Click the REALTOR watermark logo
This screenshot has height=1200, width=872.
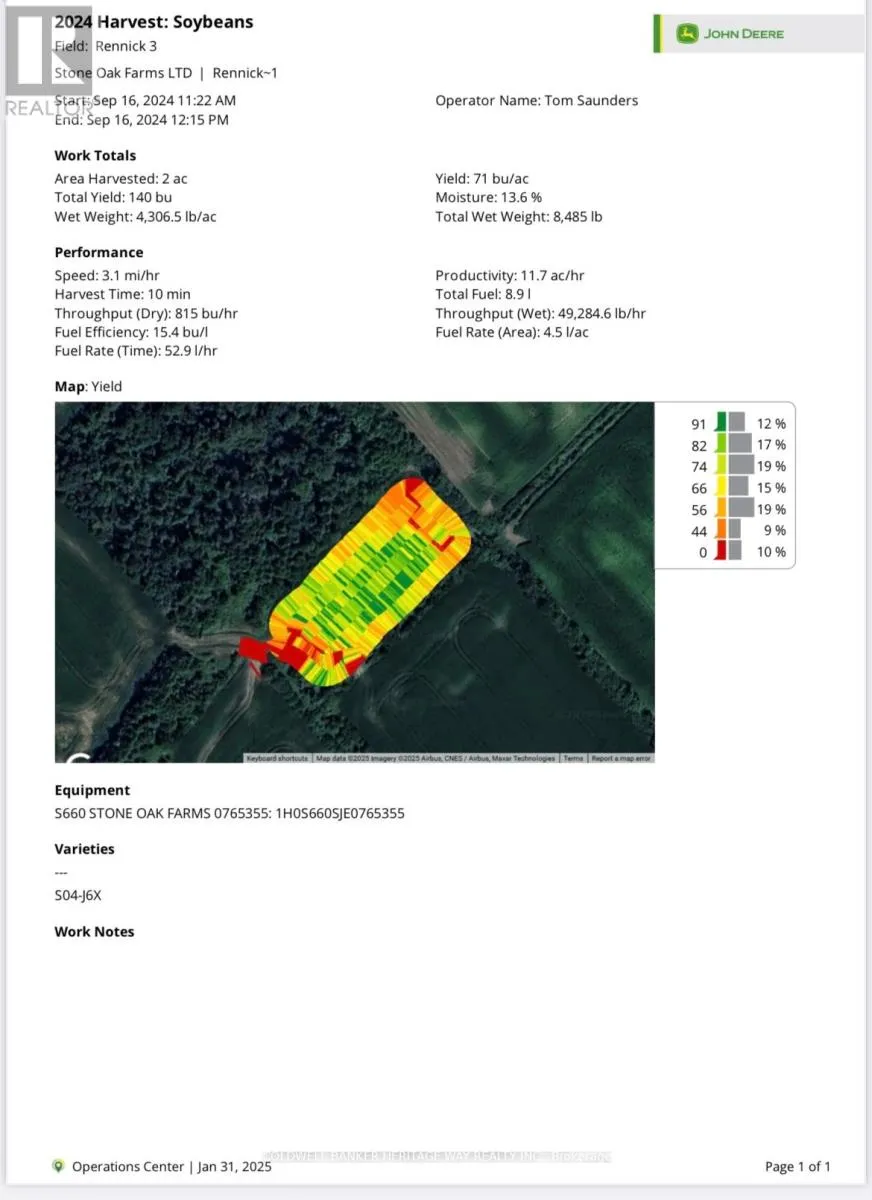pos(47,60)
